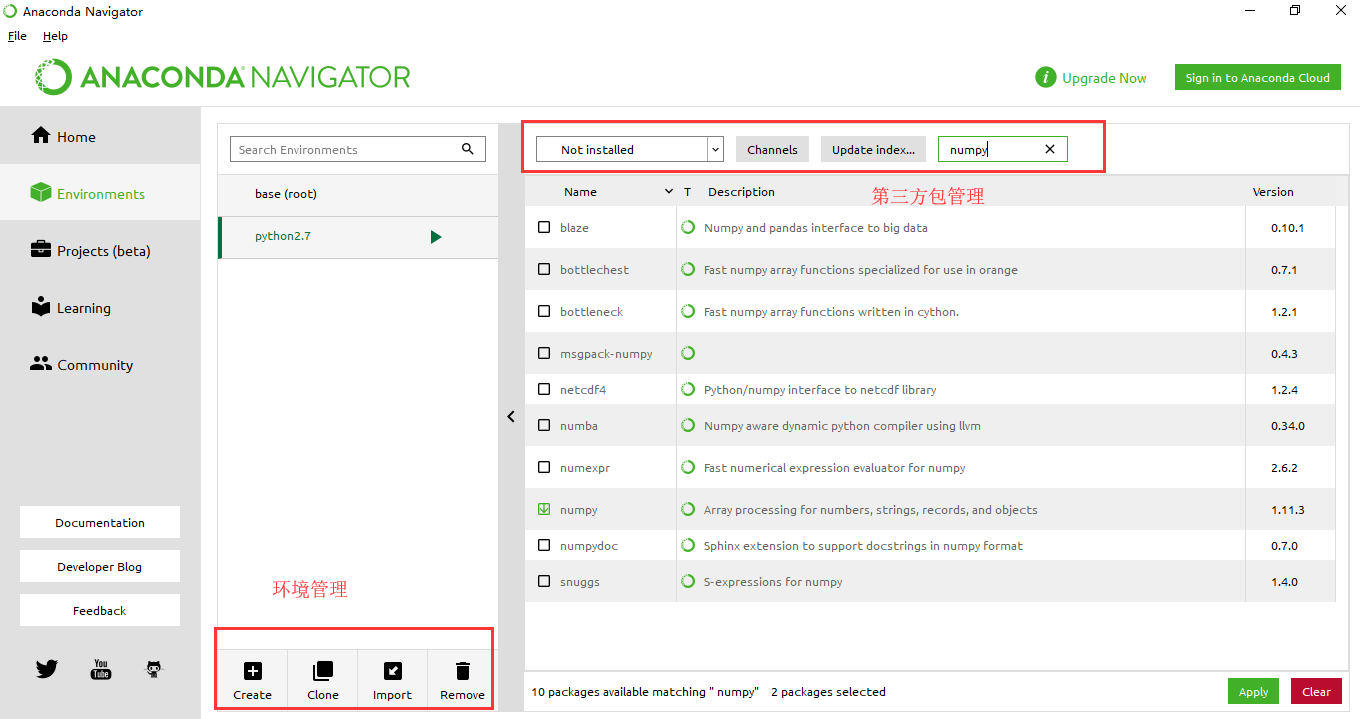Clear the numpy search with X icon
Image resolution: width=1360 pixels, height=719 pixels.
point(1050,149)
